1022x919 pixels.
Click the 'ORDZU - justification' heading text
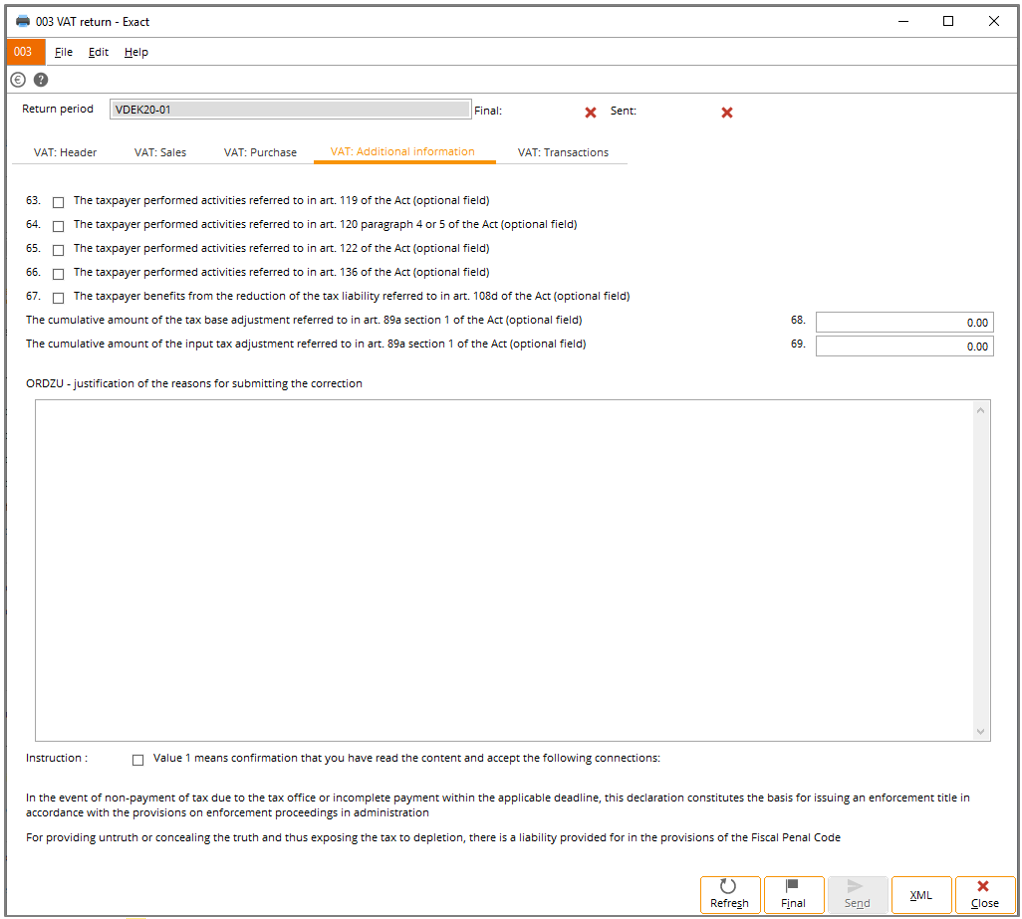[x=194, y=383]
